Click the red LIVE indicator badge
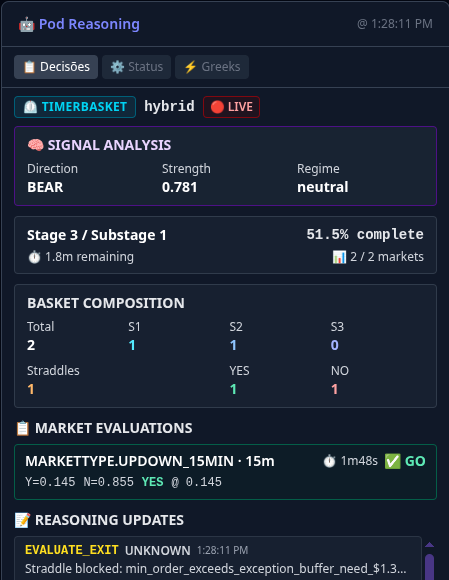Image resolution: width=449 pixels, height=580 pixels. point(232,107)
